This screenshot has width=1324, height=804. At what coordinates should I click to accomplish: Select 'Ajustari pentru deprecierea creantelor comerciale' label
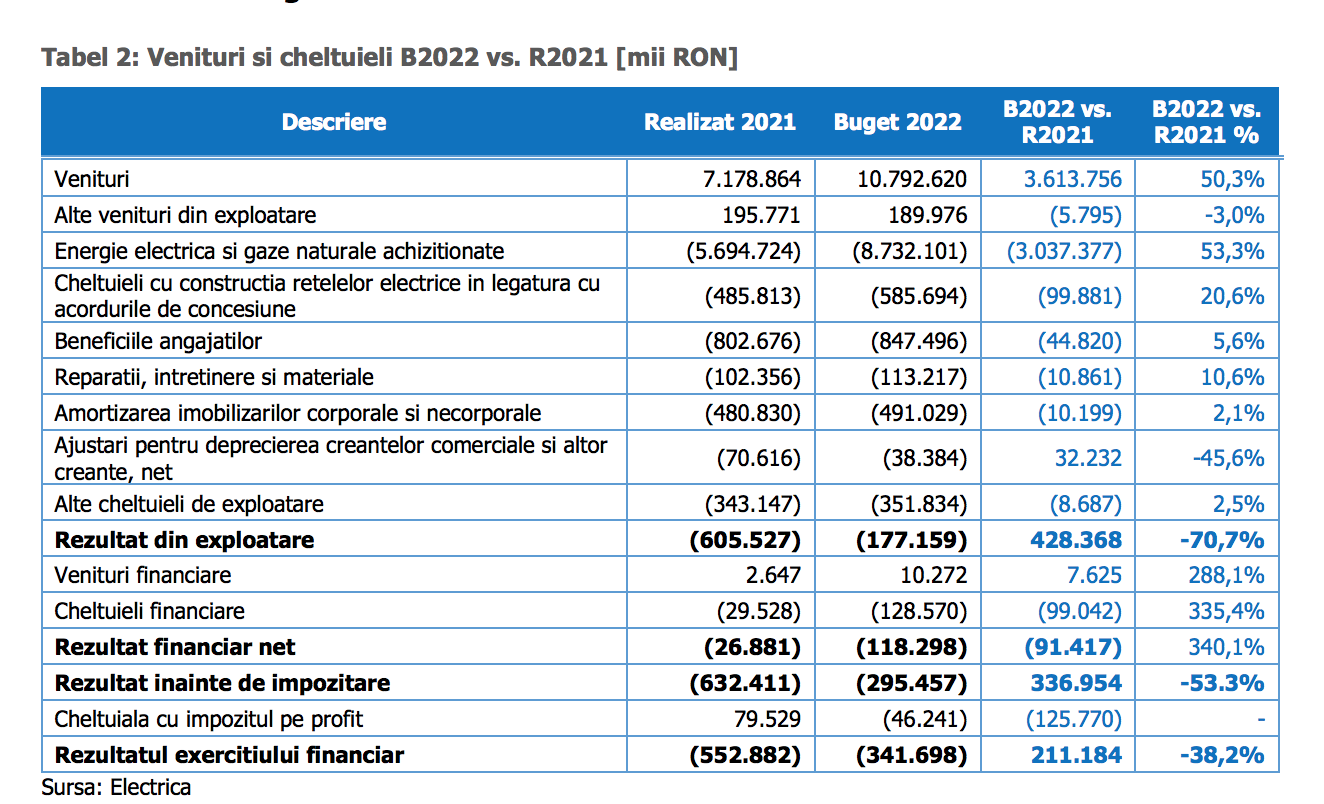tap(331, 458)
